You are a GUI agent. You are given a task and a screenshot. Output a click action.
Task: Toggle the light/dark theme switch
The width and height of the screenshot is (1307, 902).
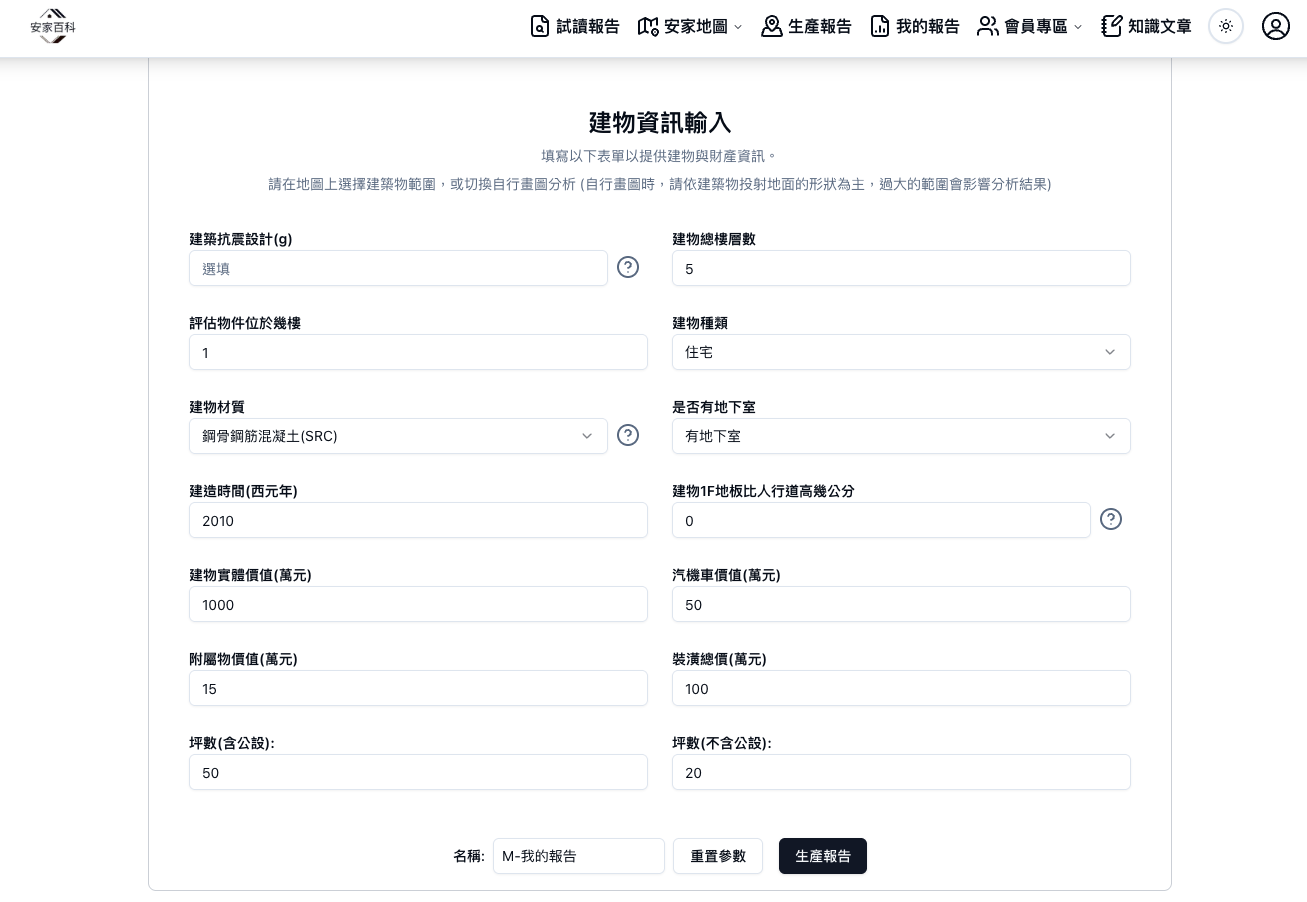point(1226,26)
